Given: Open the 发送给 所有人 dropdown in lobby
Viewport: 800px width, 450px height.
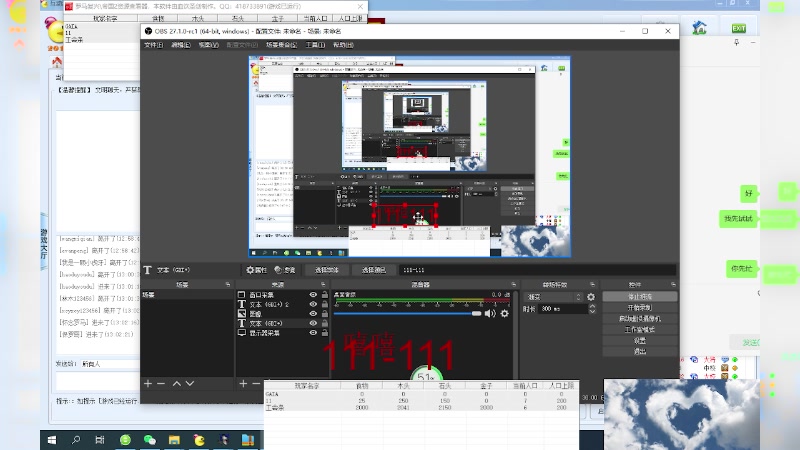Looking at the screenshot, I should pos(110,364).
